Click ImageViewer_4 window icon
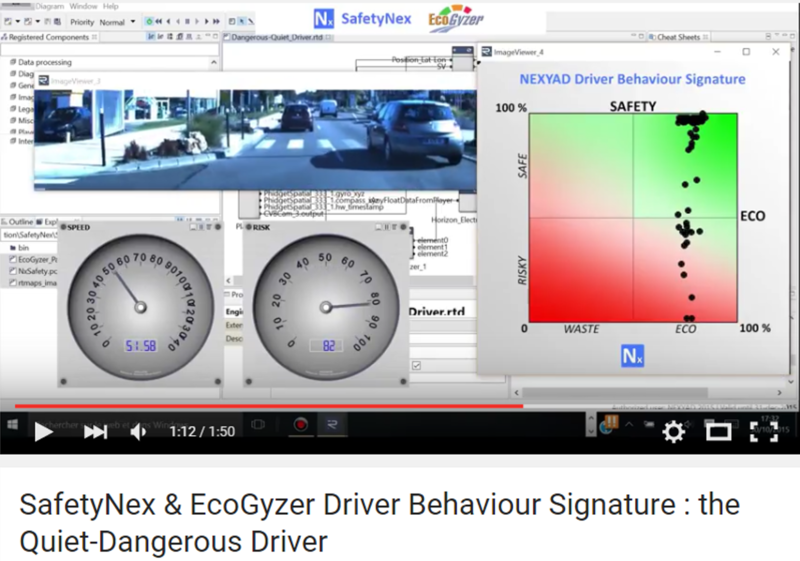 click(487, 52)
